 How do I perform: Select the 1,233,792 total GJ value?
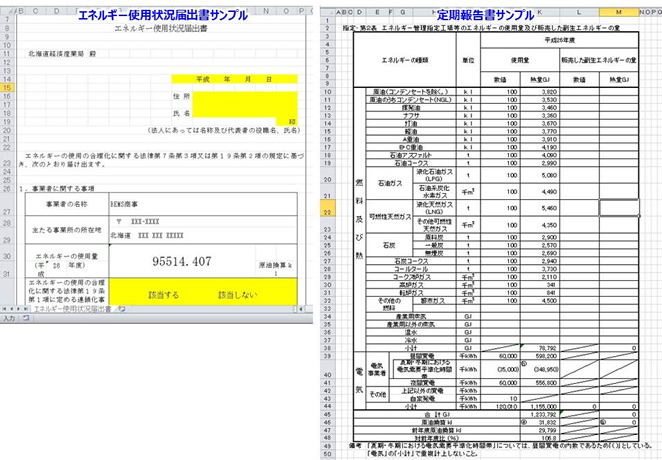click(x=540, y=414)
